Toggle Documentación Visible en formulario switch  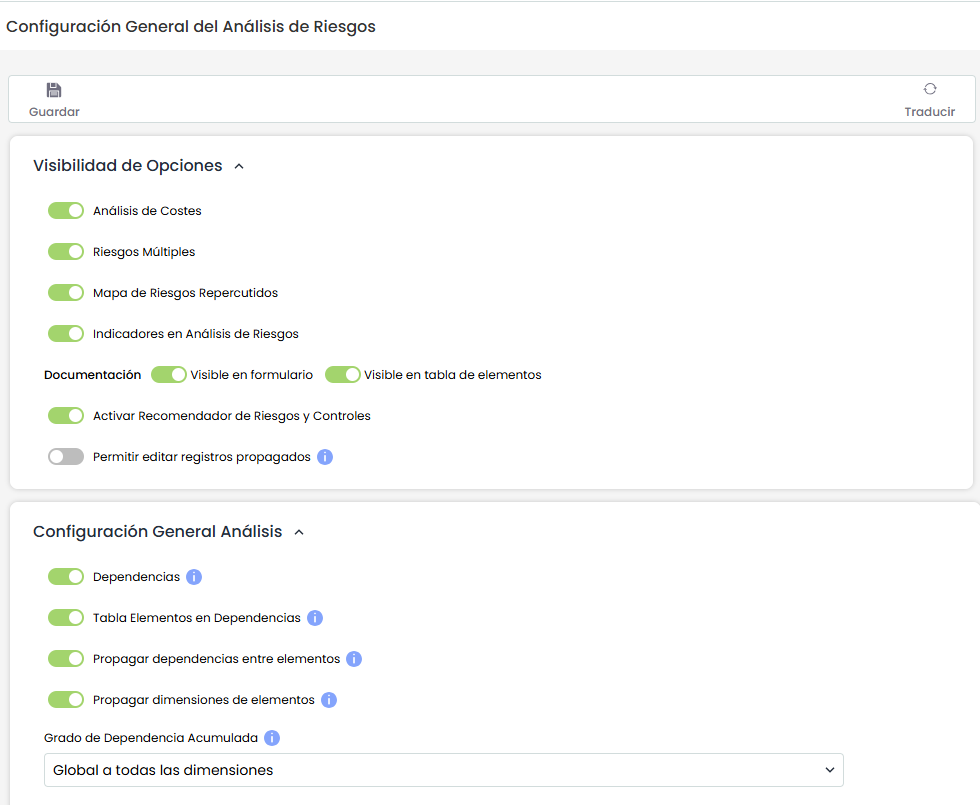click(169, 375)
